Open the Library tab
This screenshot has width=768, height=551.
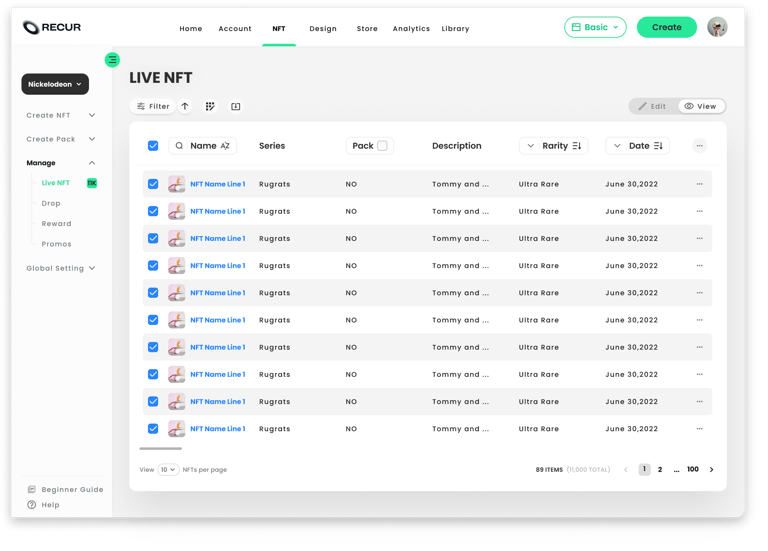coord(455,28)
